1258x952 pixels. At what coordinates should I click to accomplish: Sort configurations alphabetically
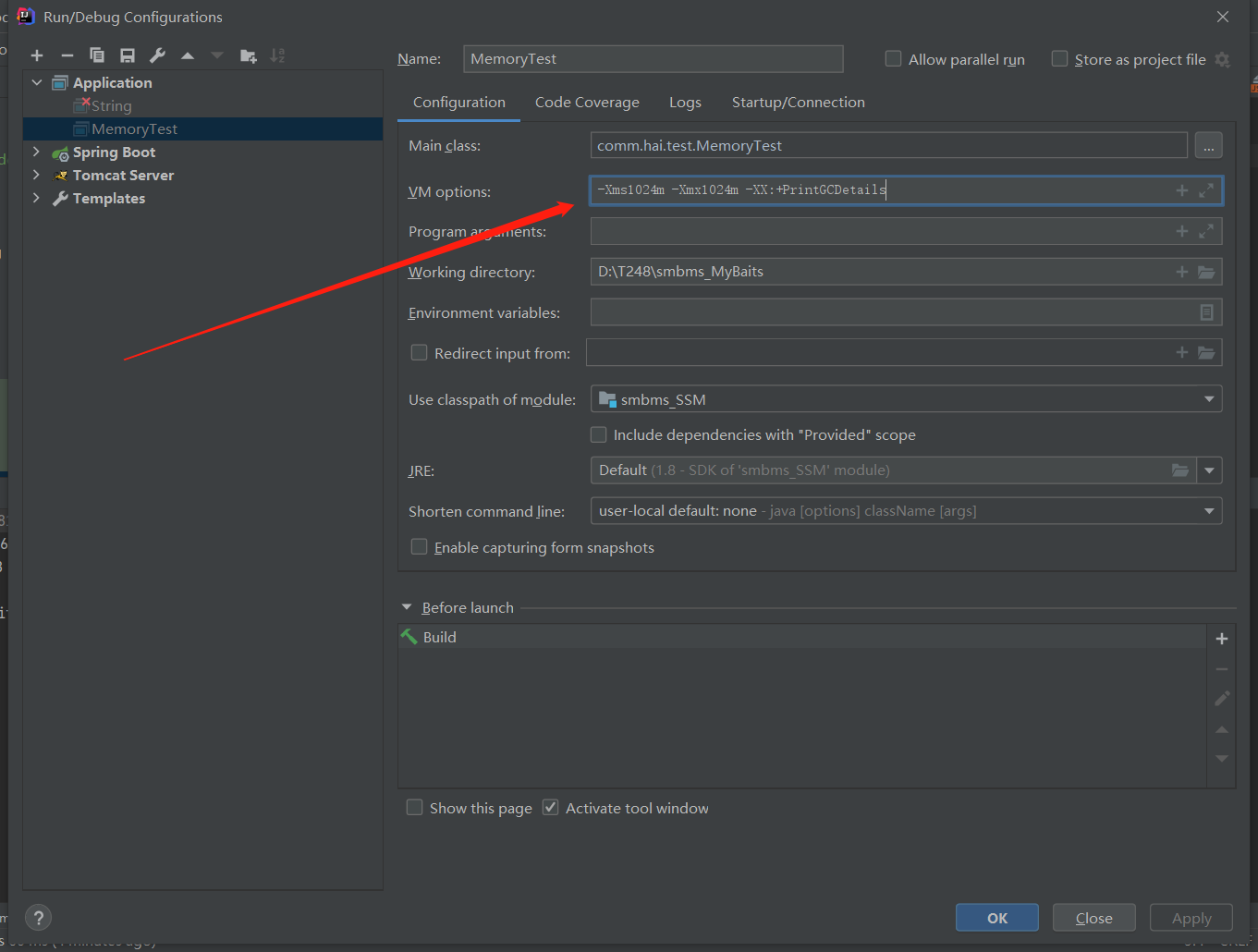click(277, 55)
